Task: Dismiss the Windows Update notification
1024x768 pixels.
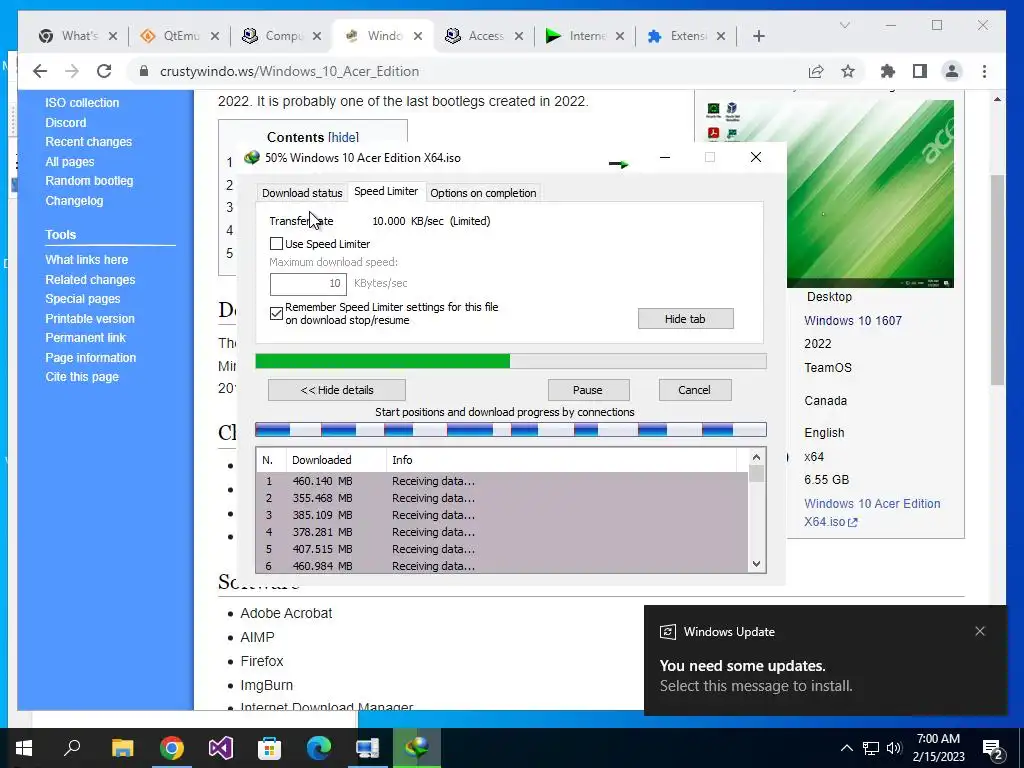Action: click(980, 631)
